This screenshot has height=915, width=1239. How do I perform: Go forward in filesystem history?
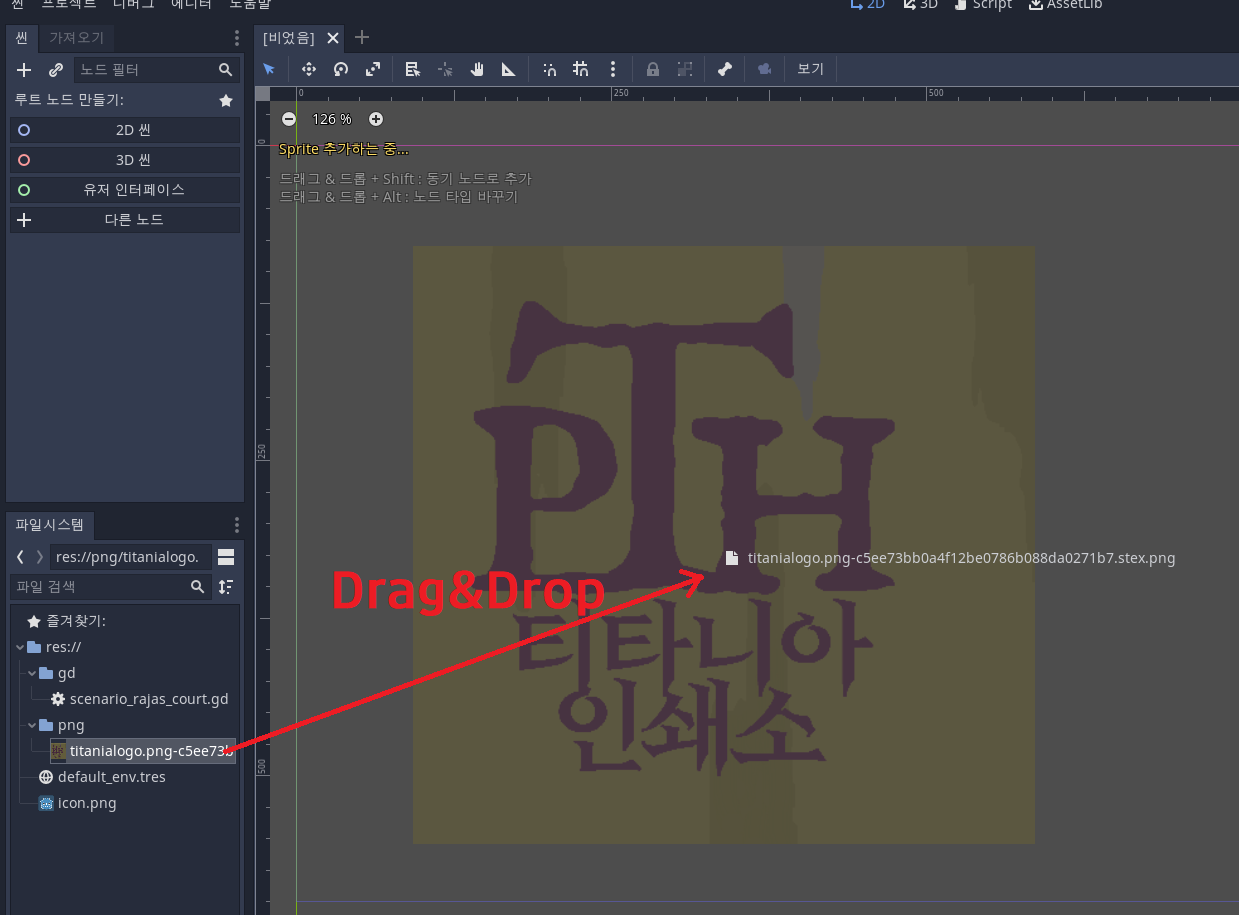coord(39,557)
